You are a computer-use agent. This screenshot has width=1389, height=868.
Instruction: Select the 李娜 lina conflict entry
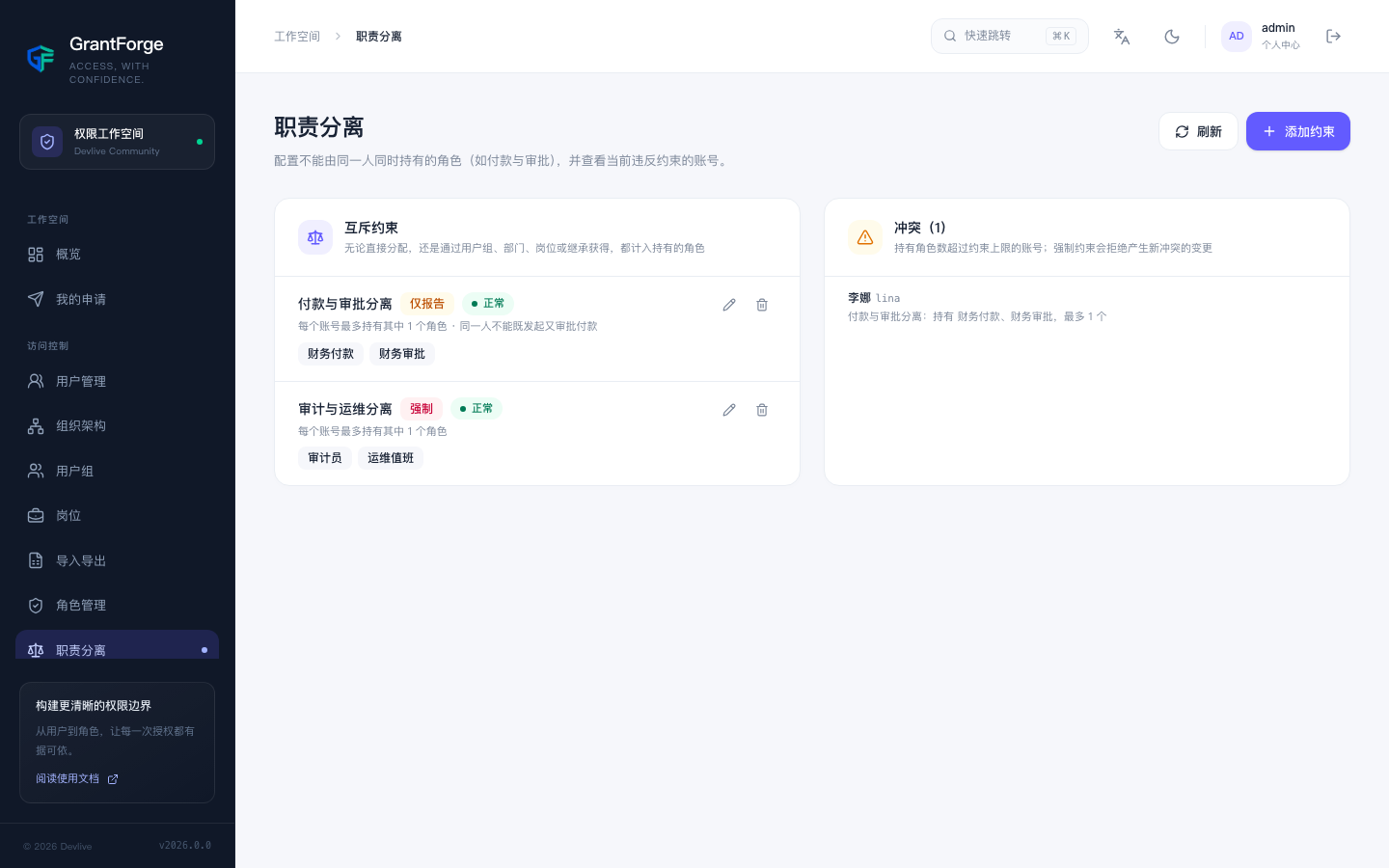point(1087,307)
